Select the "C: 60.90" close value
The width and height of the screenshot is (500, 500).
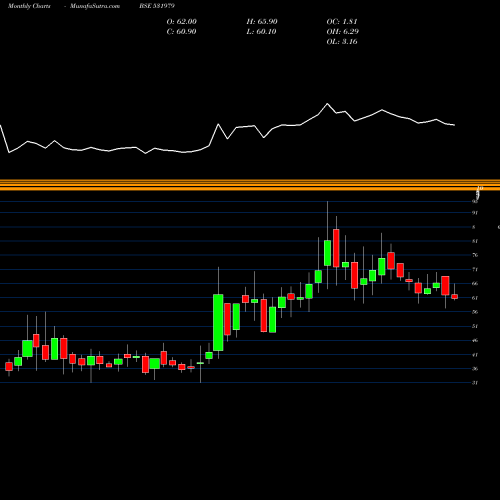click(181, 32)
